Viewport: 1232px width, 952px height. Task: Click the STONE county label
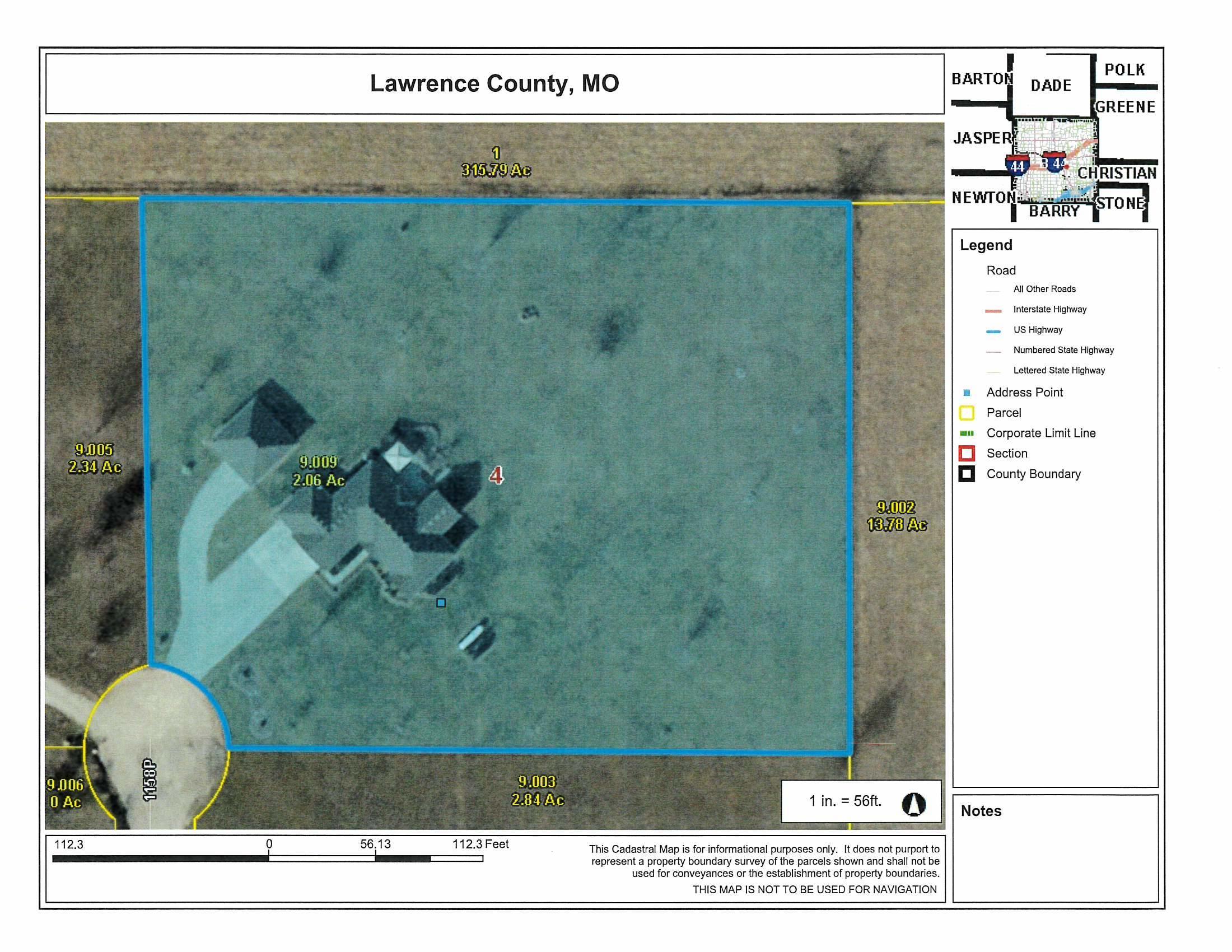pos(1120,203)
